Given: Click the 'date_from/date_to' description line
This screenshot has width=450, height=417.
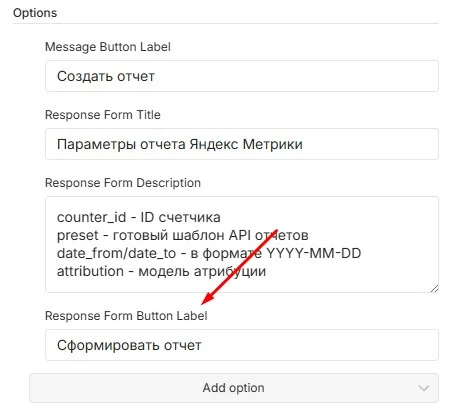Looking at the screenshot, I should pyautogui.click(x=209, y=253).
